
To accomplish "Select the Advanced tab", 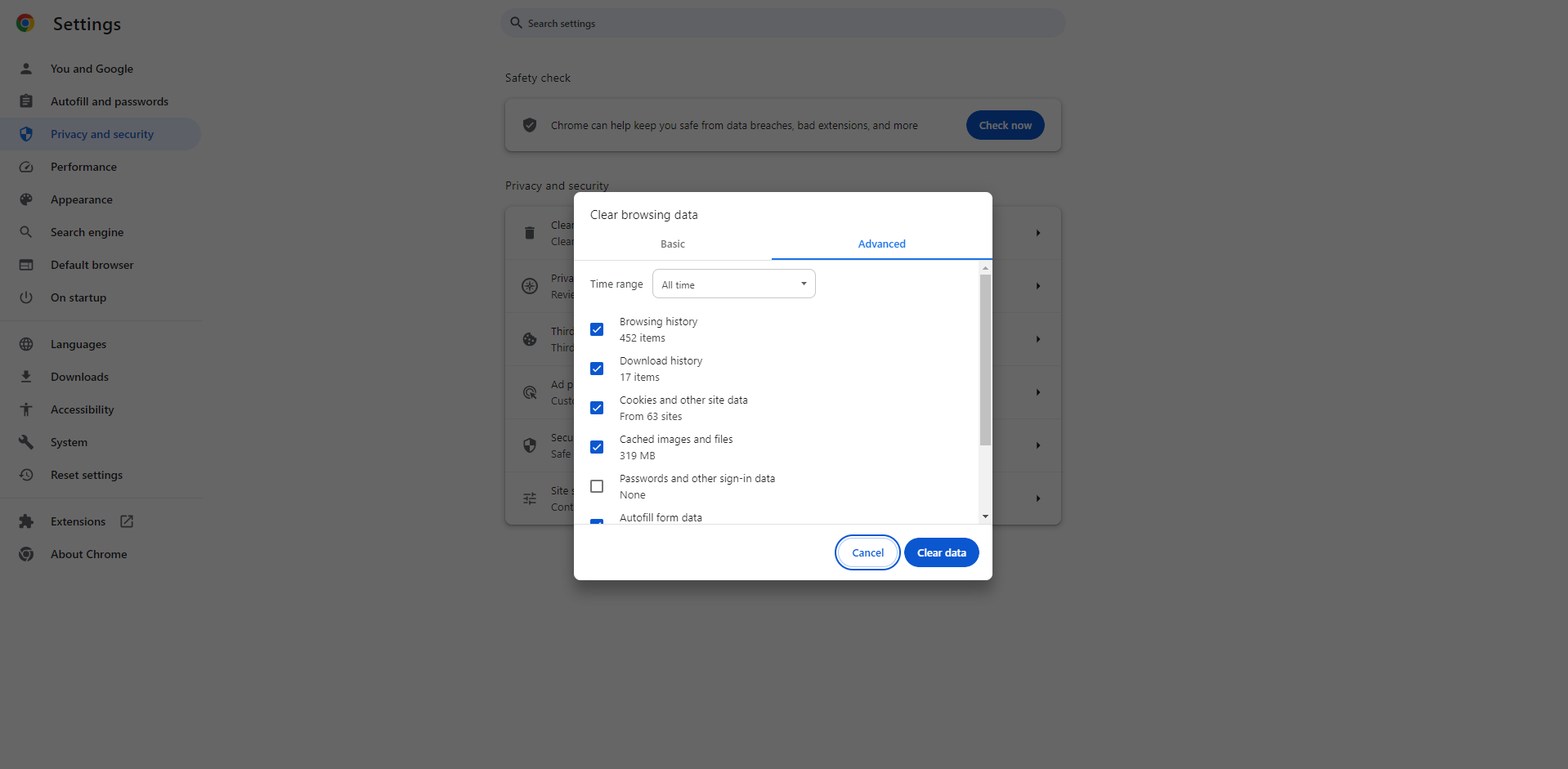I will [x=881, y=244].
